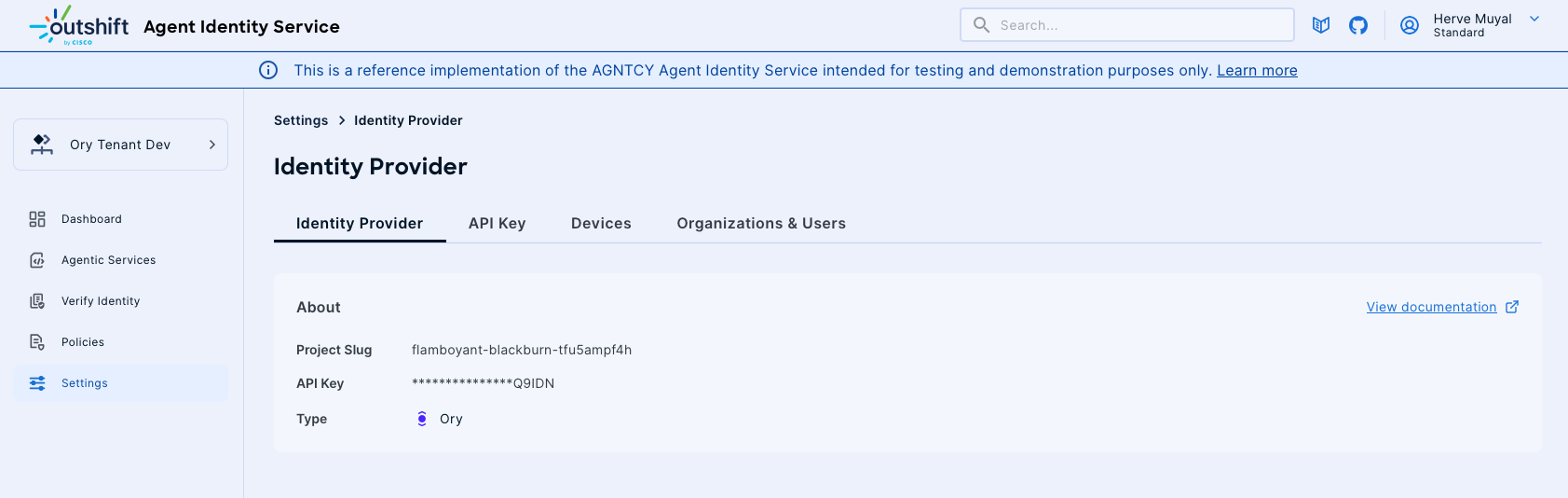Open the GitHub icon in header
This screenshot has width=1568, height=498.
[x=1358, y=25]
